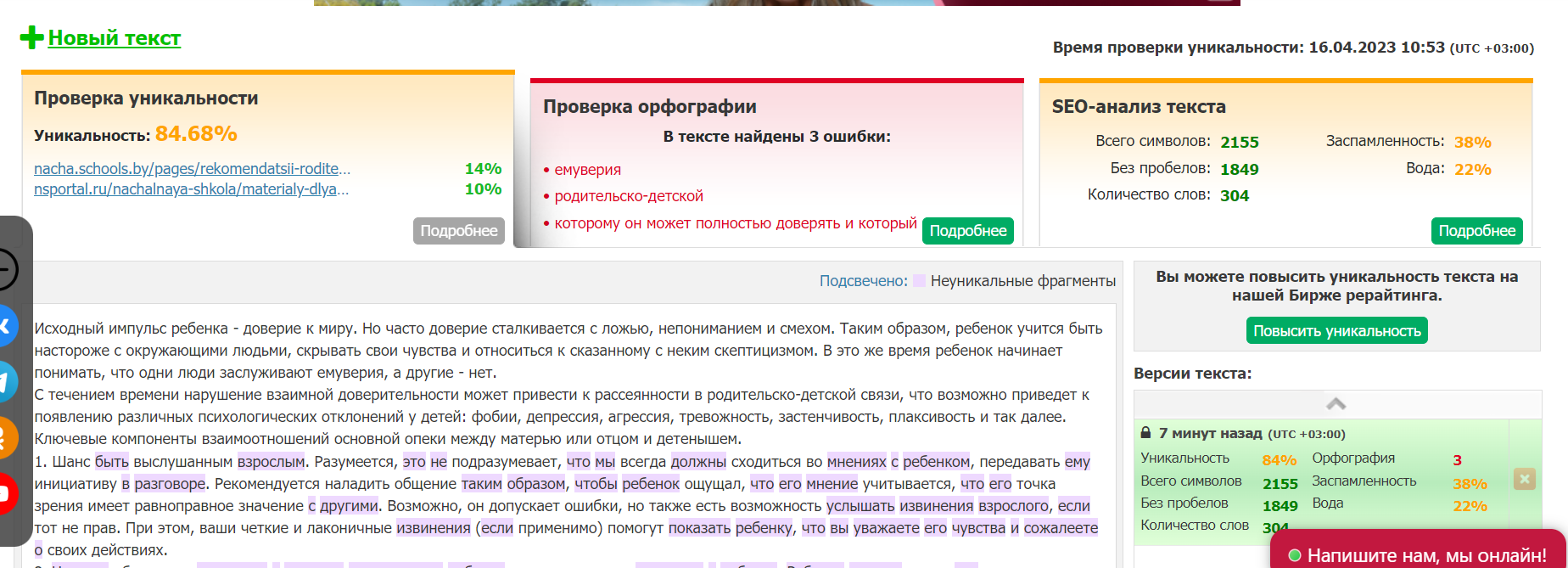Open the Напишите нам, мы онлайн chat widget

click(x=1418, y=551)
